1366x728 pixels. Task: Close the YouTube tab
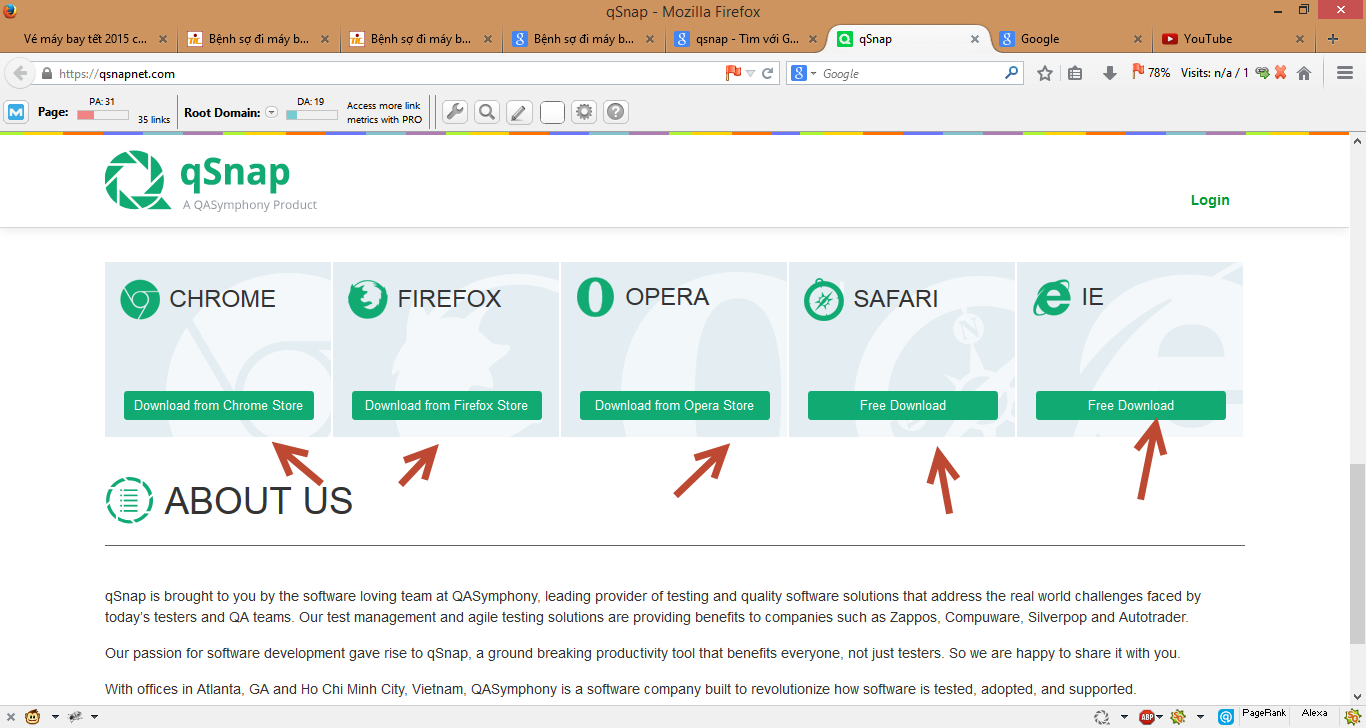tap(1300, 39)
